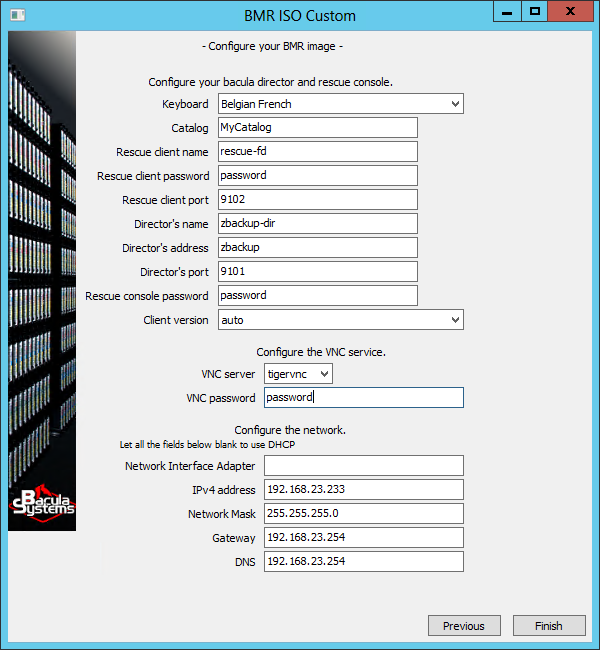The height and width of the screenshot is (650, 600).
Task: Click the 'Keyboard' label
Action: pyautogui.click(x=185, y=104)
